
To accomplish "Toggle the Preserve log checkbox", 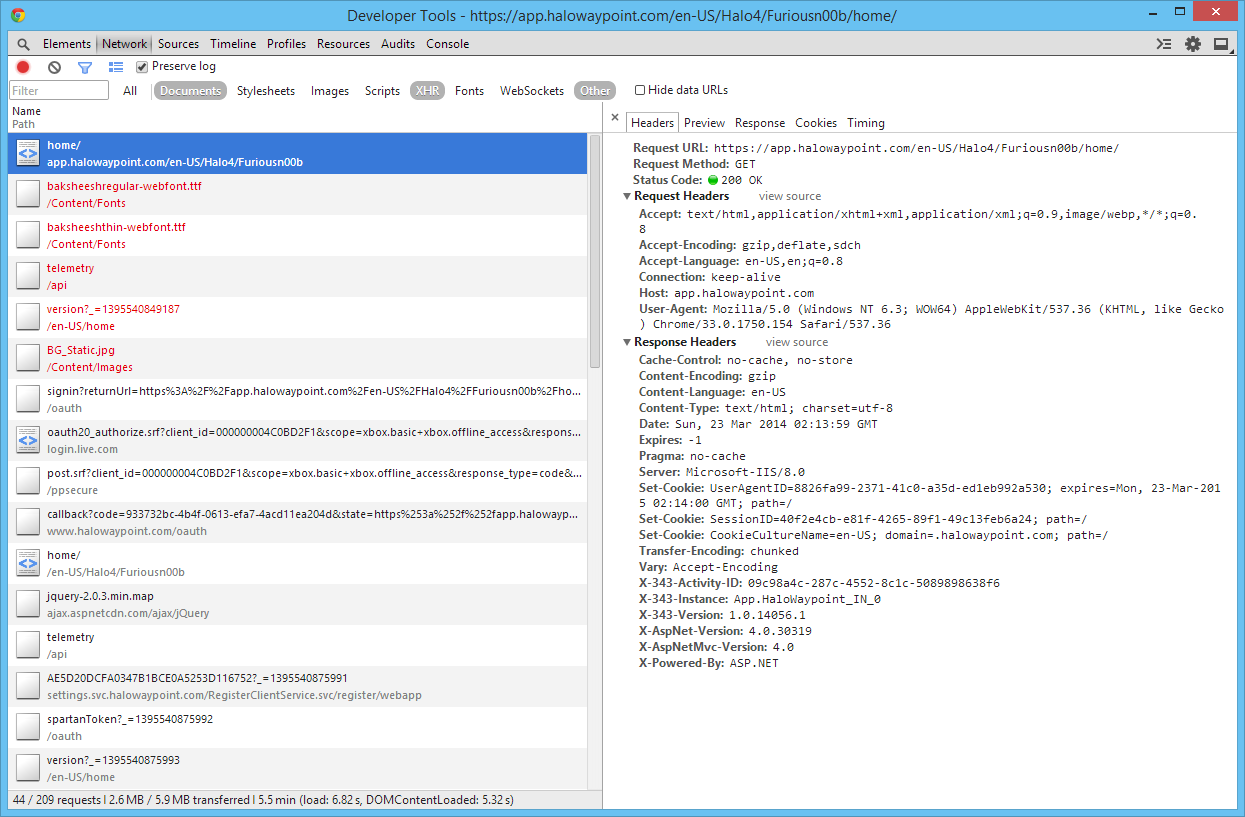I will pyautogui.click(x=142, y=67).
